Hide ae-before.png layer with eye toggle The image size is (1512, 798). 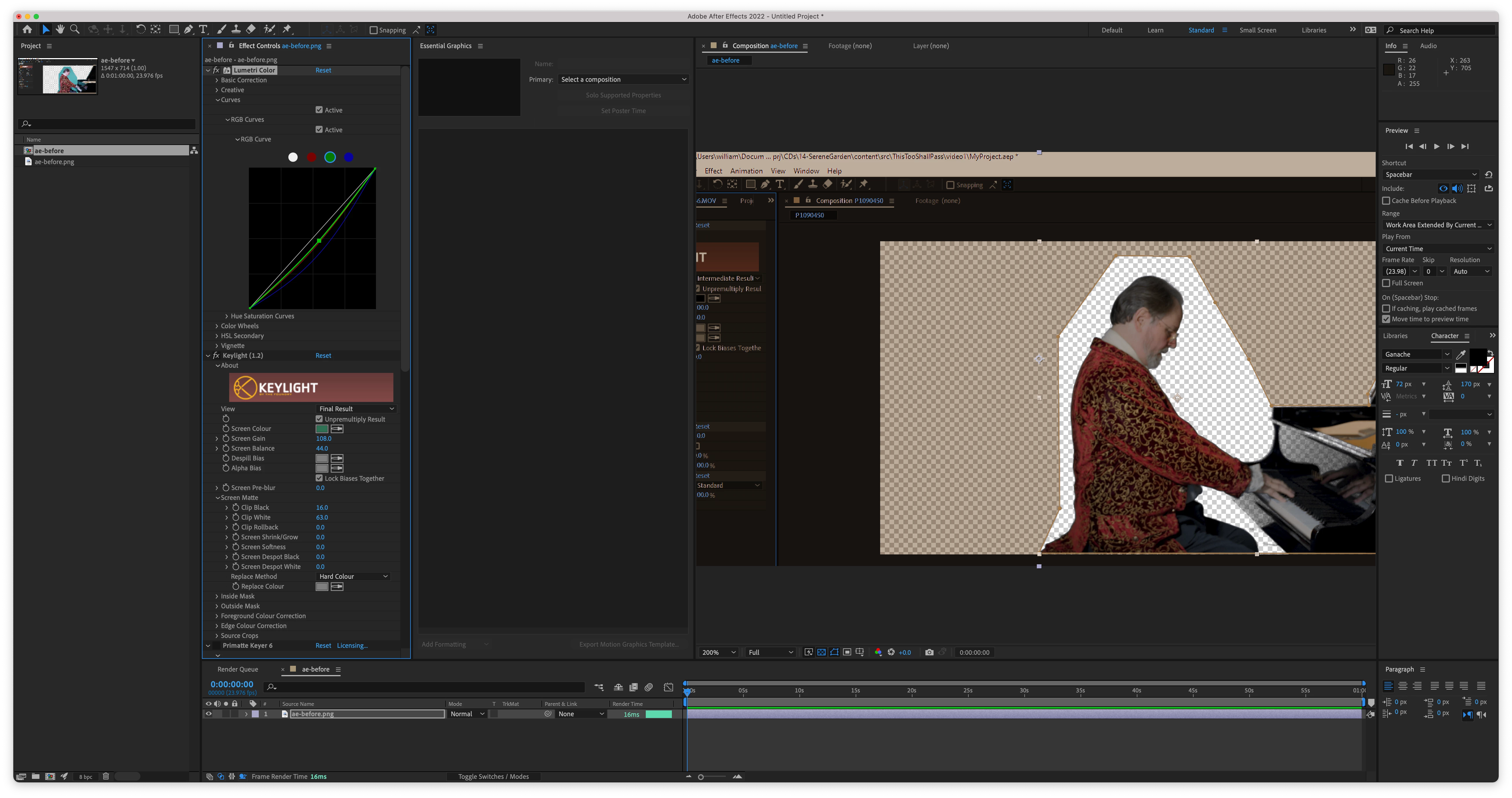[208, 714]
